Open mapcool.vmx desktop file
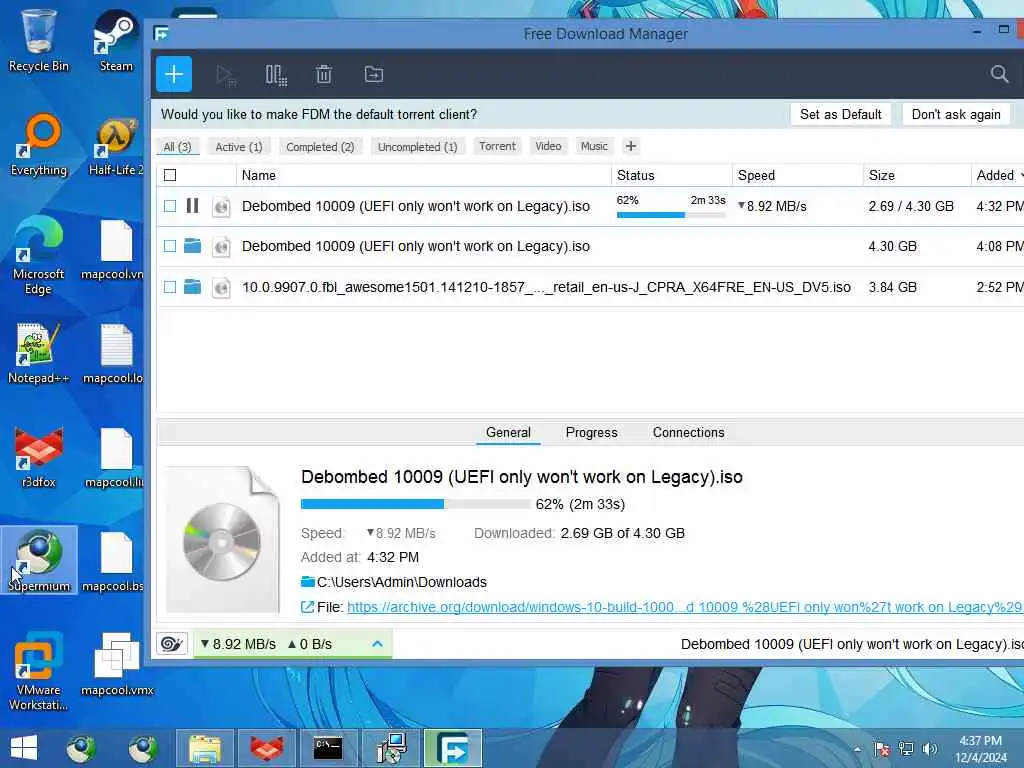The height and width of the screenshot is (768, 1024). (116, 664)
